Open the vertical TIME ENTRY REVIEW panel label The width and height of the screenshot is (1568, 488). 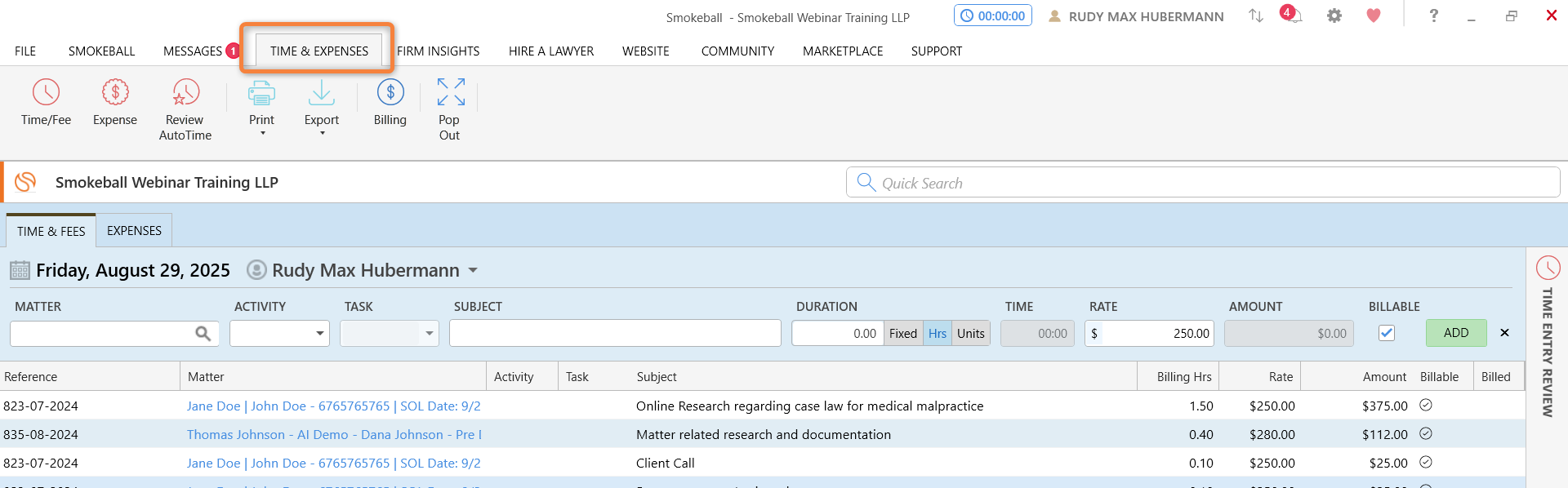[x=1548, y=352]
